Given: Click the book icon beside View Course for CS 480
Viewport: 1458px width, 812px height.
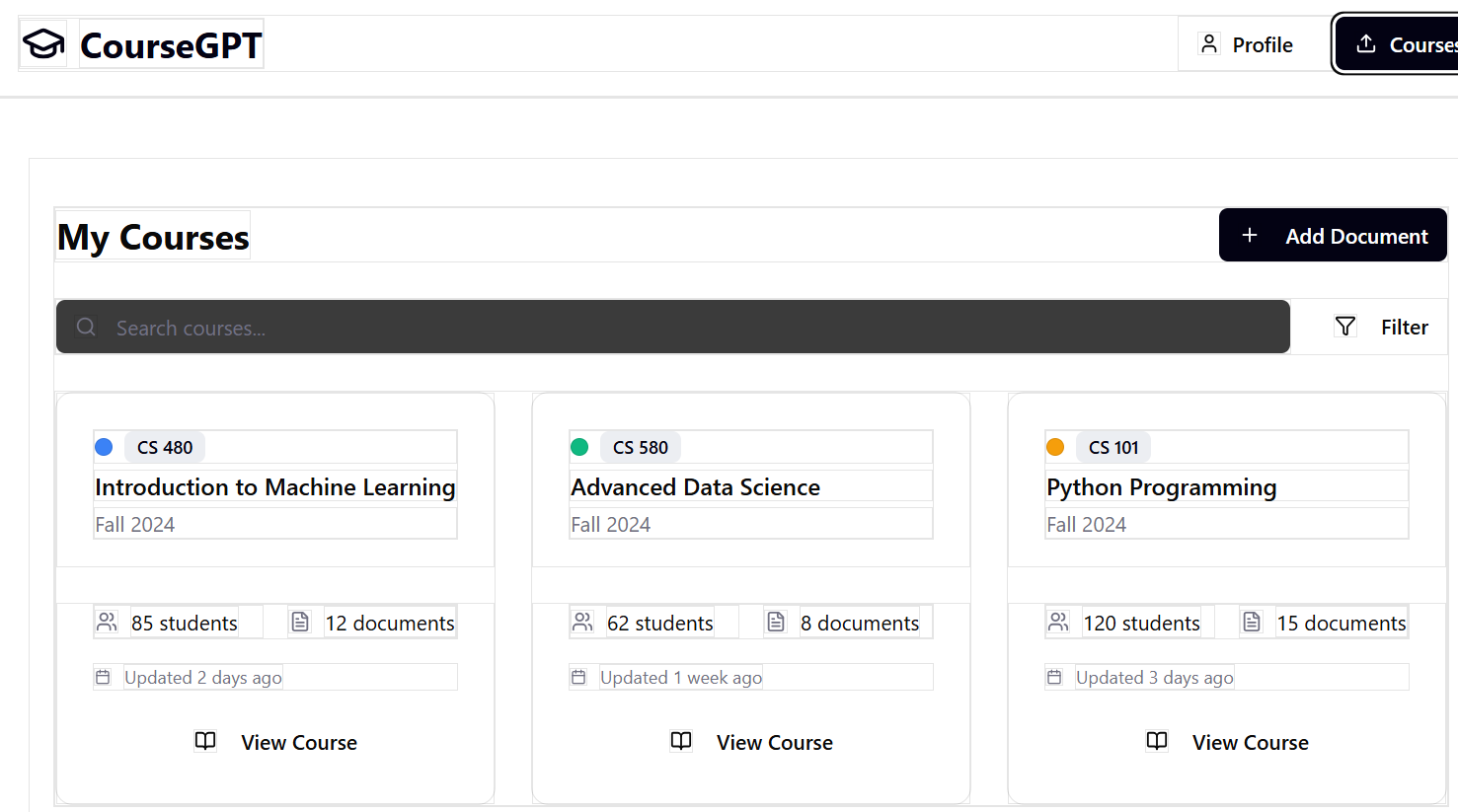Looking at the screenshot, I should pos(205,741).
